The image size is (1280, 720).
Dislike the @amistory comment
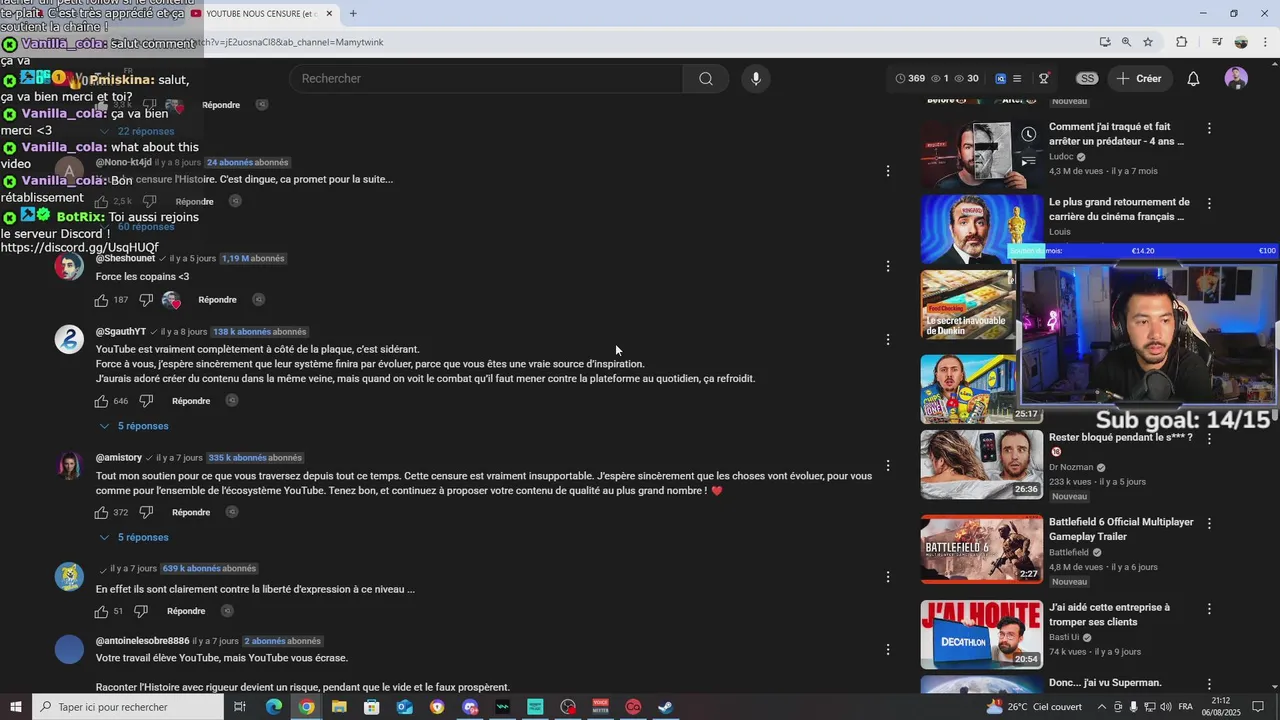pyautogui.click(x=146, y=512)
